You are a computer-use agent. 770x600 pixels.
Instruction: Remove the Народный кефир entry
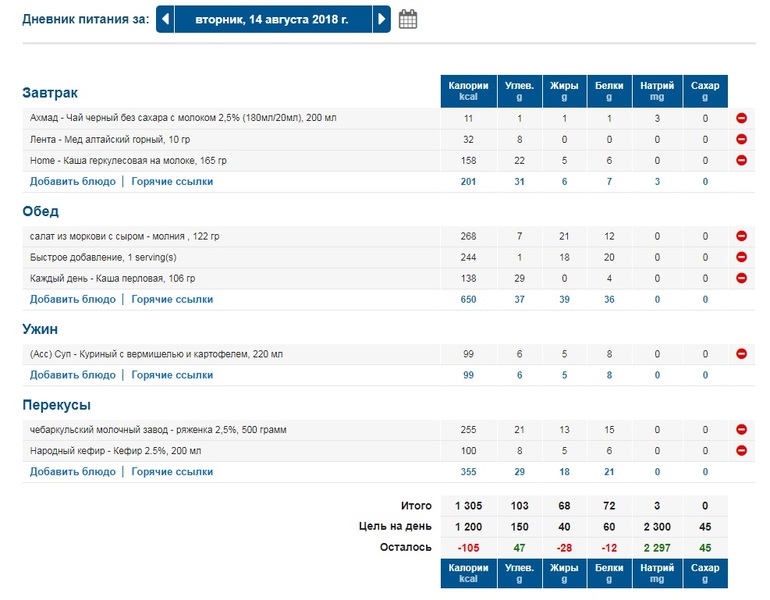click(x=742, y=450)
